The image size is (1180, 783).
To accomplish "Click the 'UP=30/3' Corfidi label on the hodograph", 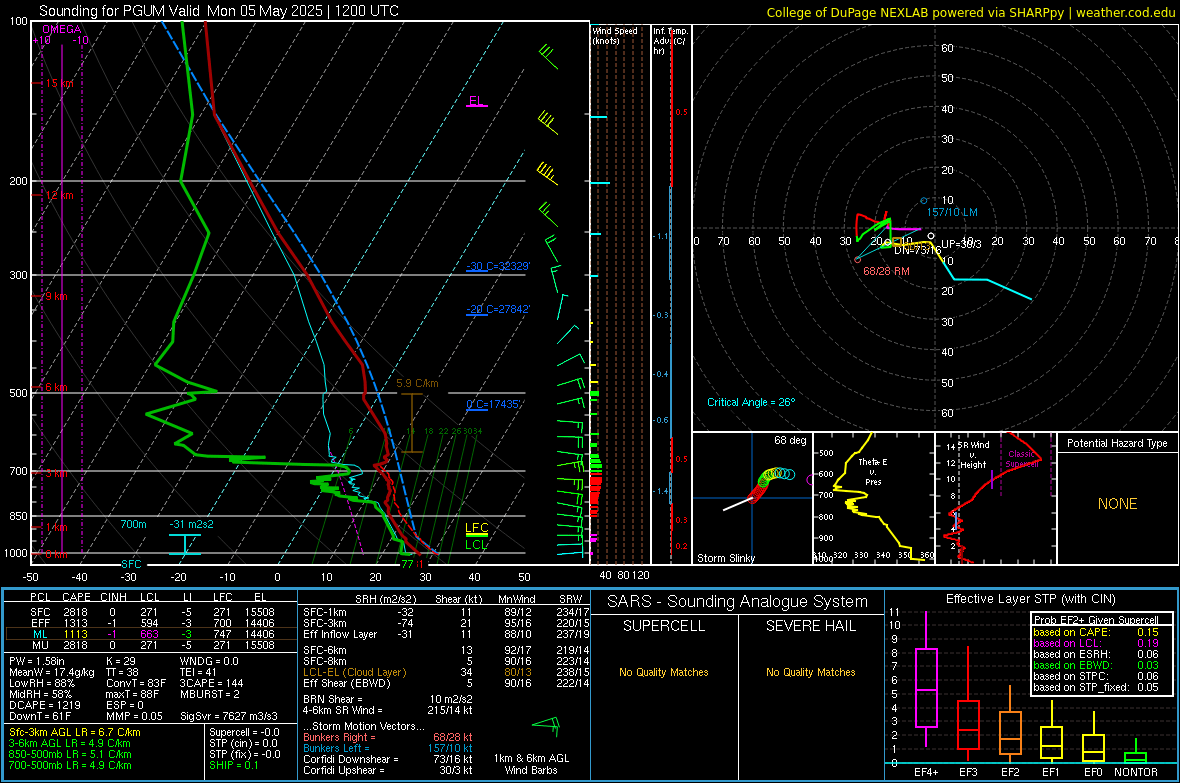I will tap(962, 245).
